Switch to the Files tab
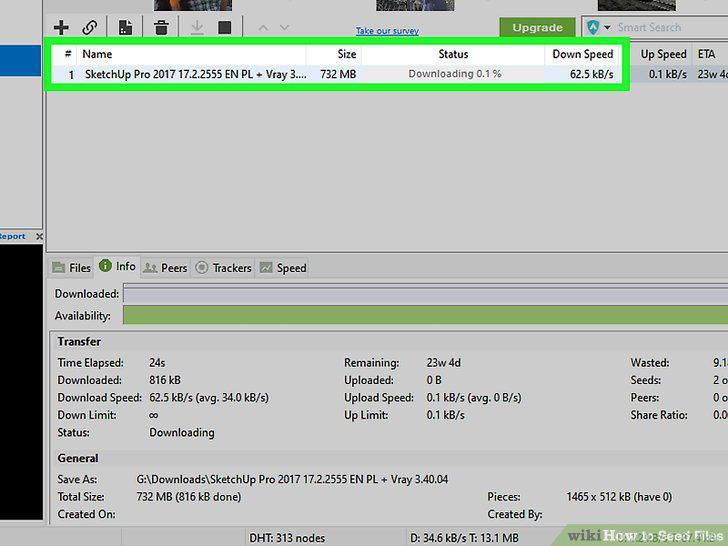The image size is (728, 546). coord(72,268)
